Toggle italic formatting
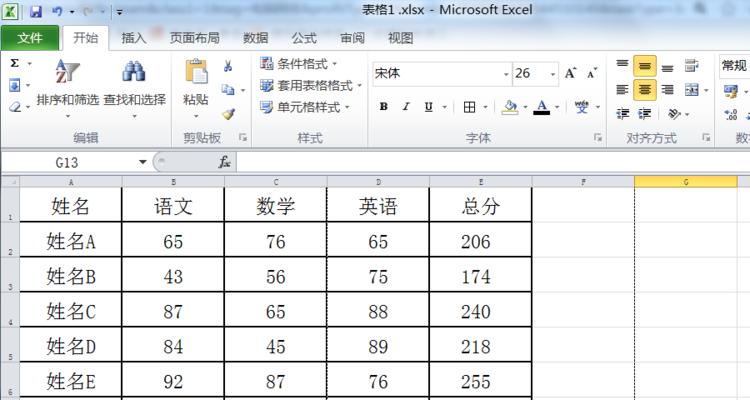This screenshot has height=400, width=750. (406, 107)
